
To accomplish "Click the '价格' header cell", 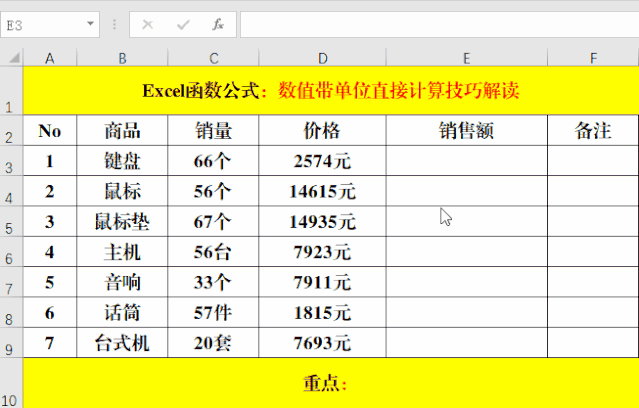I will (x=322, y=130).
